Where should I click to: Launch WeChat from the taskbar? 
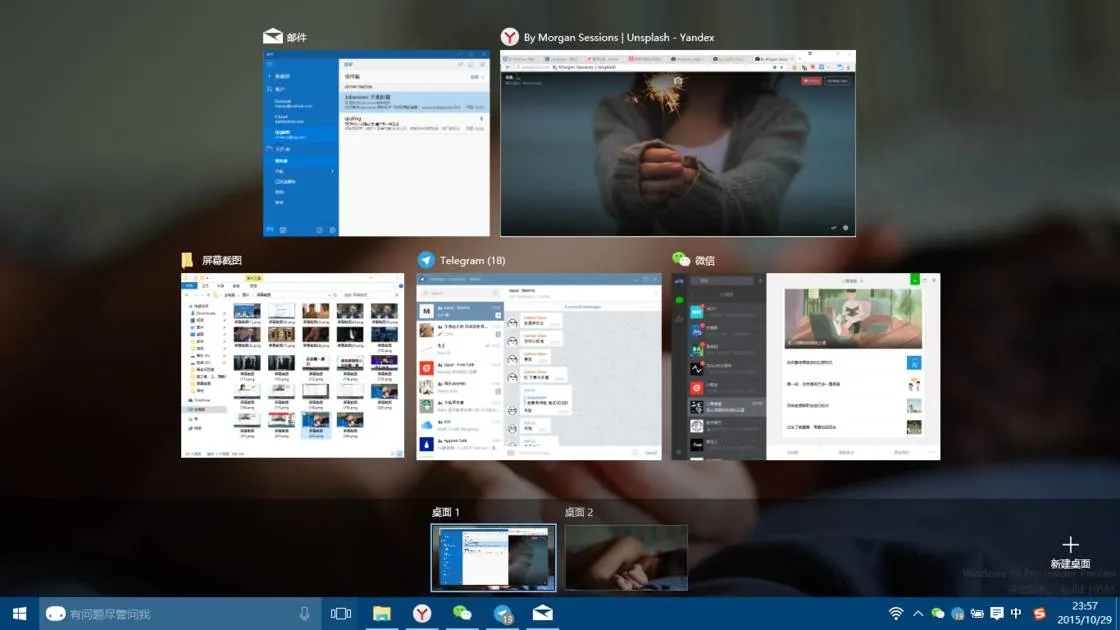462,614
